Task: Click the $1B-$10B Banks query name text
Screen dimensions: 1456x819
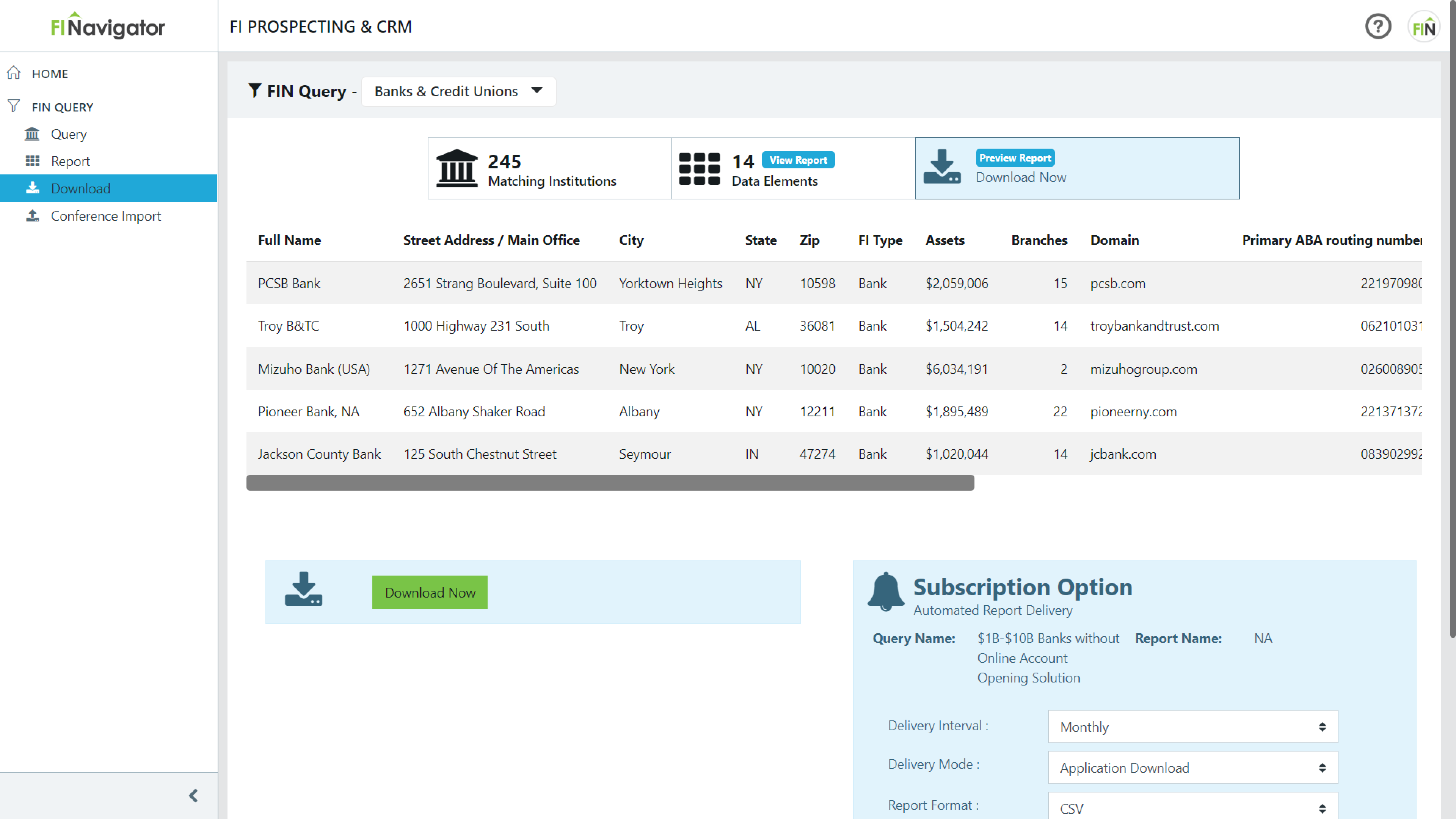Action: point(1048,658)
